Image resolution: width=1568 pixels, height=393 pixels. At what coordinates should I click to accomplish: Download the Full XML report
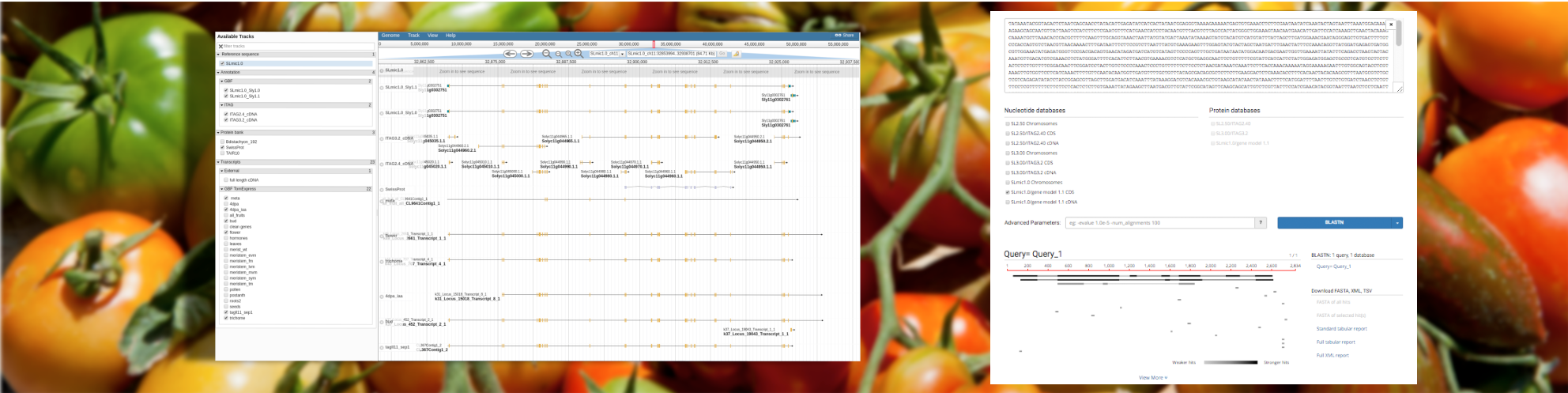pyautogui.click(x=1332, y=355)
